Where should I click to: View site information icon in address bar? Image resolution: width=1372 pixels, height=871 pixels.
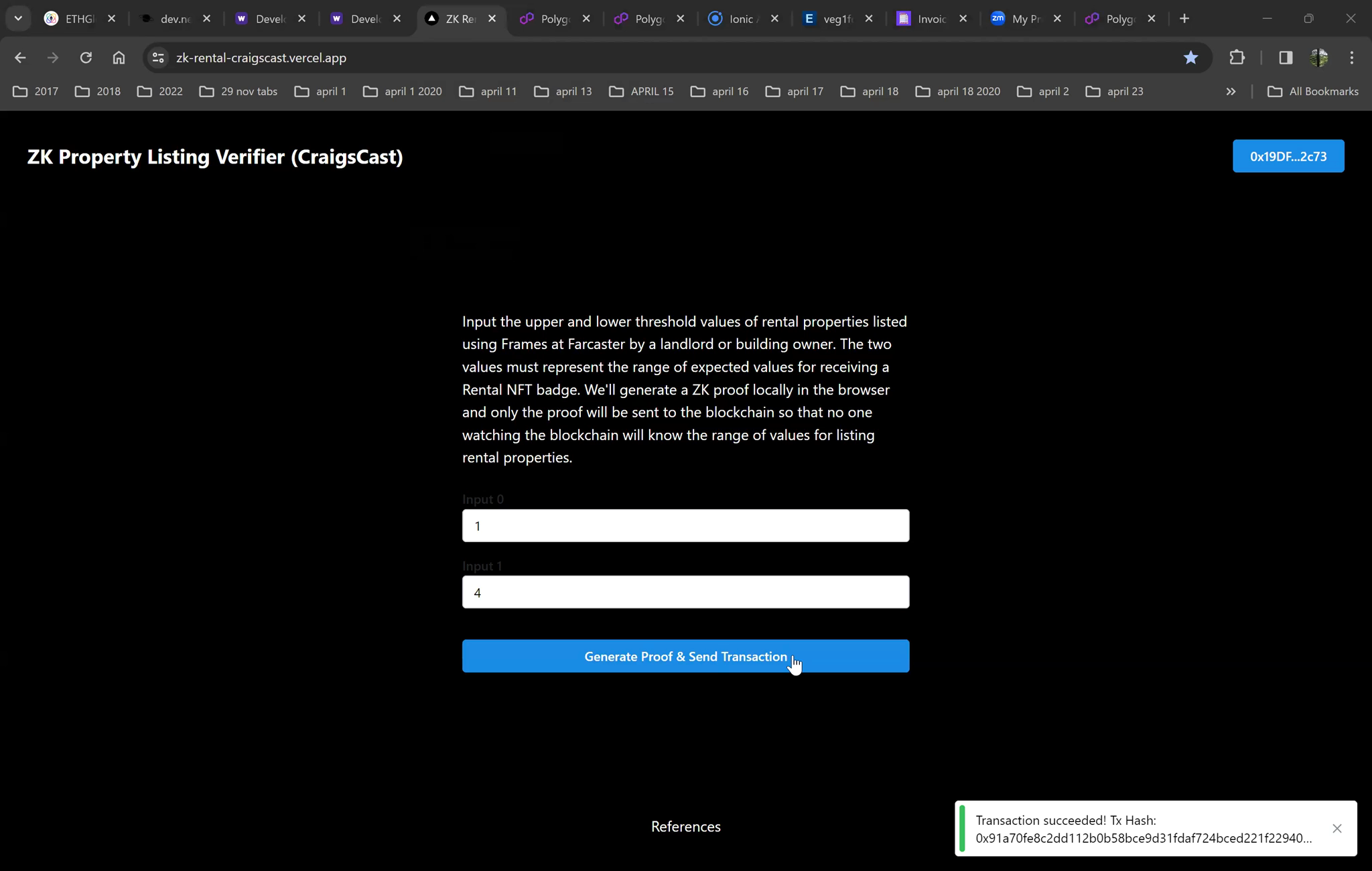158,58
